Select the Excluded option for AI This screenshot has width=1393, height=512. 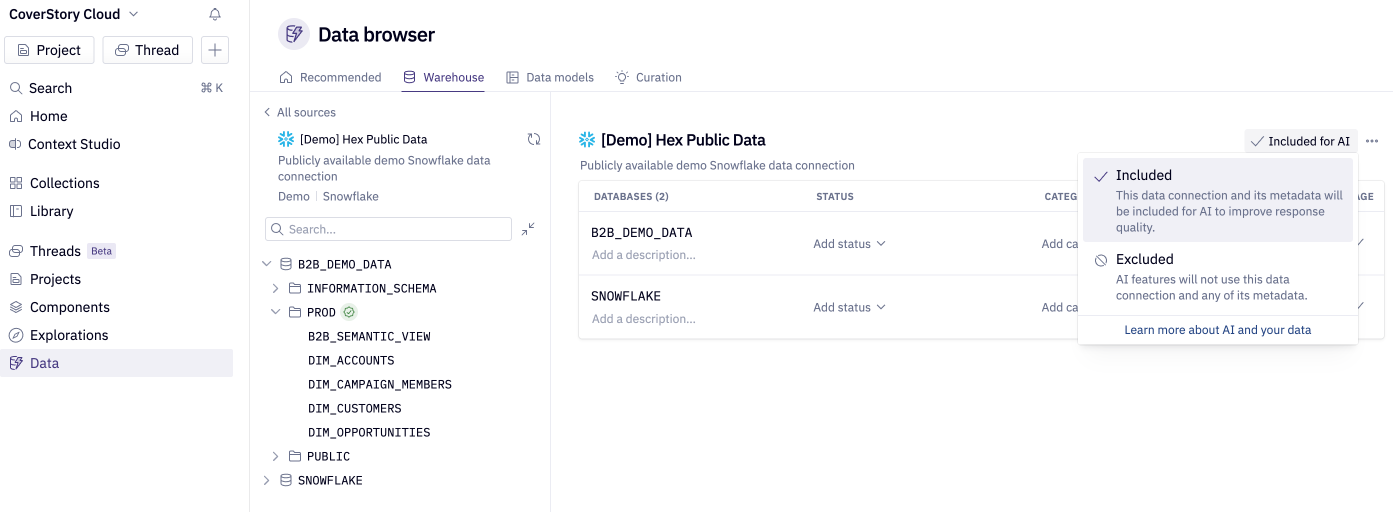click(1218, 276)
